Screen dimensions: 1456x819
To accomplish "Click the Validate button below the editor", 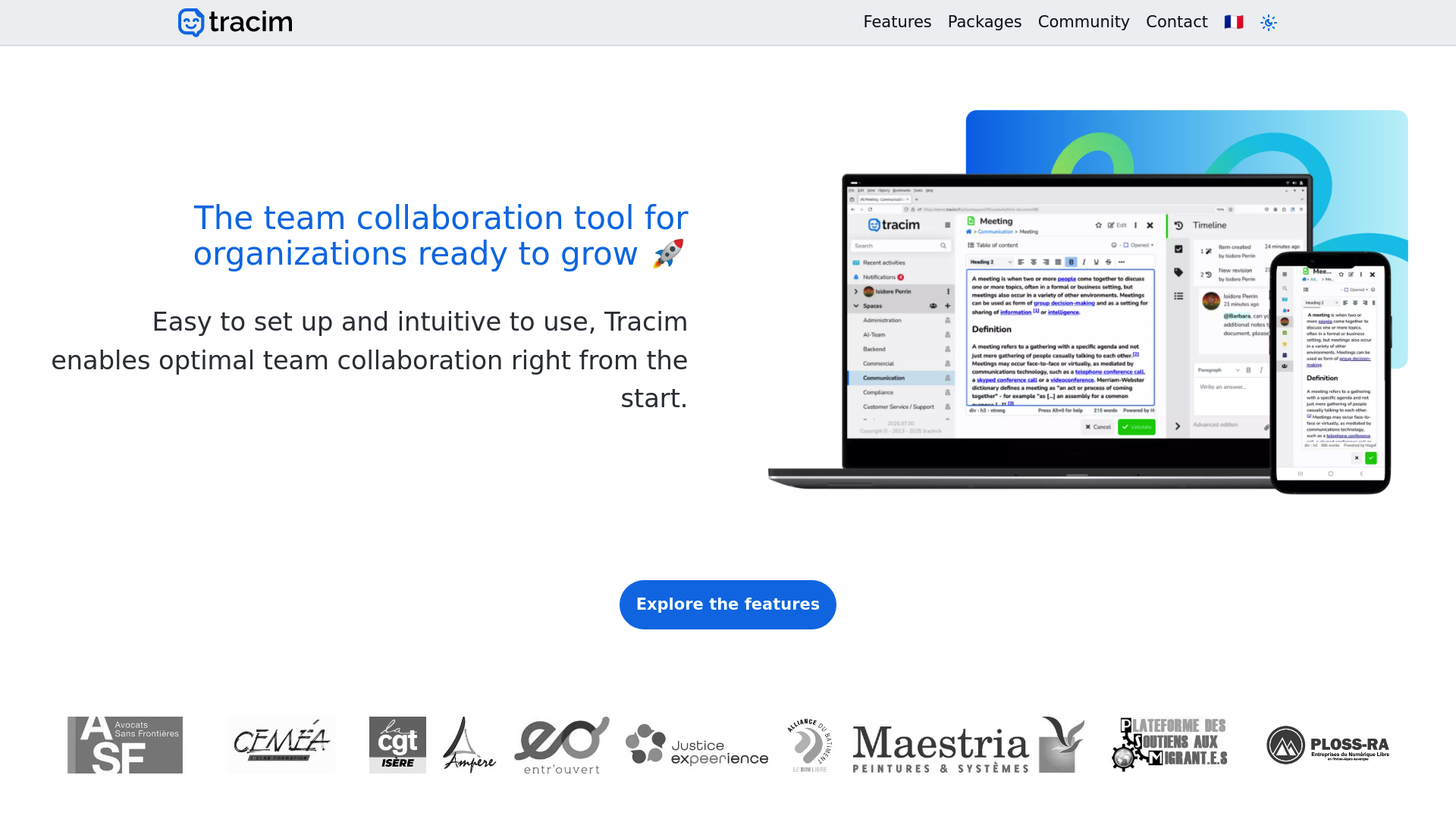I will 1137,427.
